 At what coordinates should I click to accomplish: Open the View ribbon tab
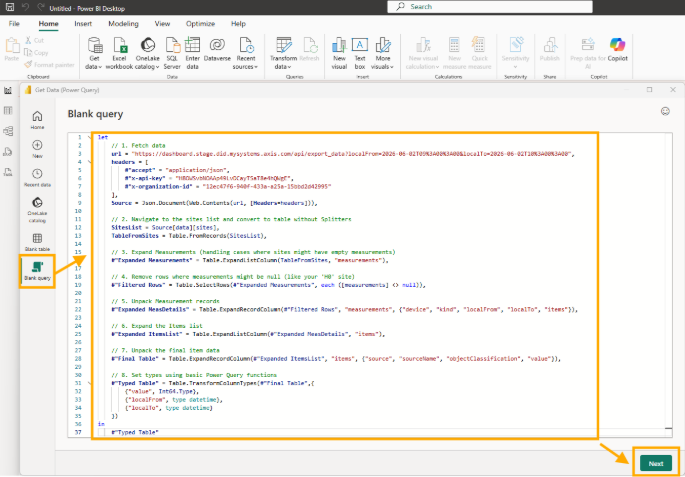[x=162, y=24]
